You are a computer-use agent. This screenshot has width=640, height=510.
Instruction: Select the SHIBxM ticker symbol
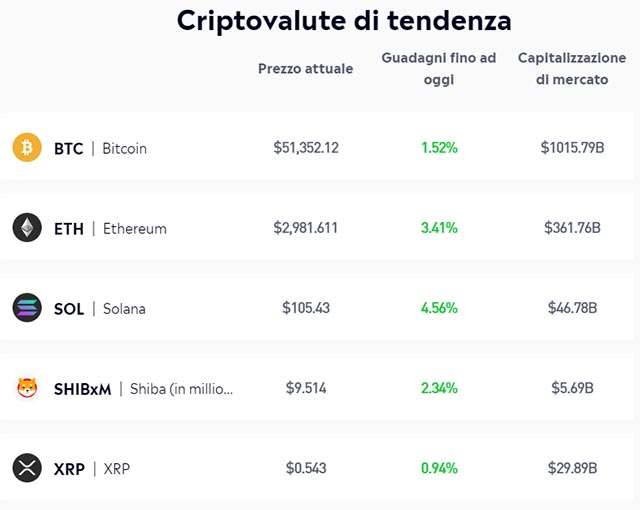(82, 389)
